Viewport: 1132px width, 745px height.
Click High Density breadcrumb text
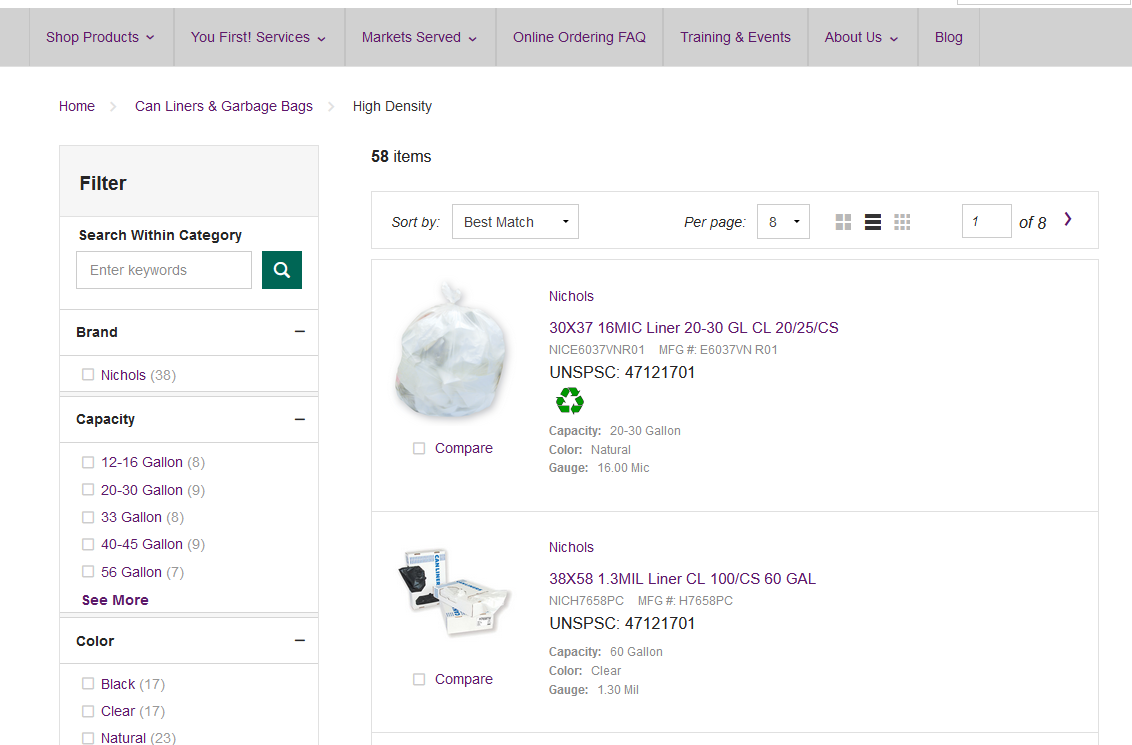pyautogui.click(x=392, y=106)
